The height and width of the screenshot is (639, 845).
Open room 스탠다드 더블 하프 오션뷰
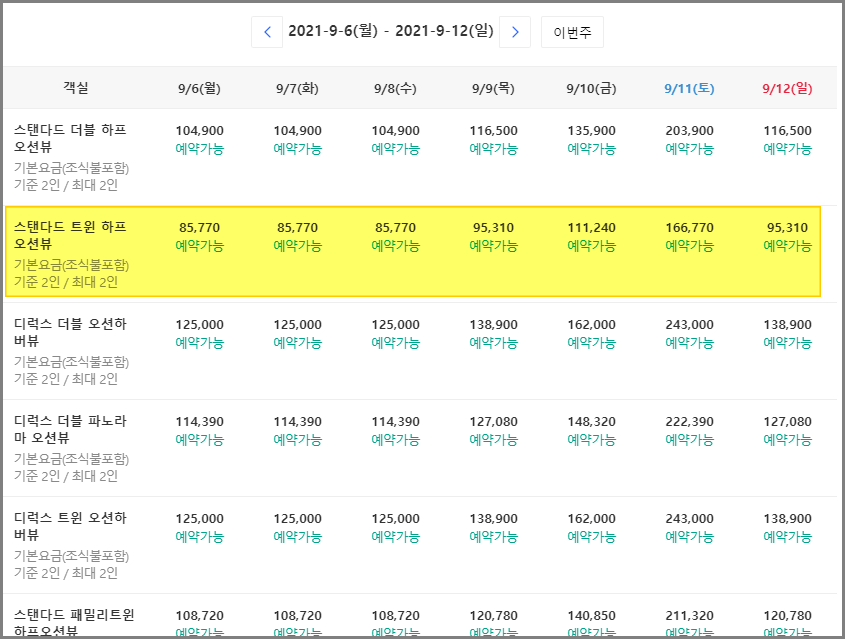pos(70,138)
